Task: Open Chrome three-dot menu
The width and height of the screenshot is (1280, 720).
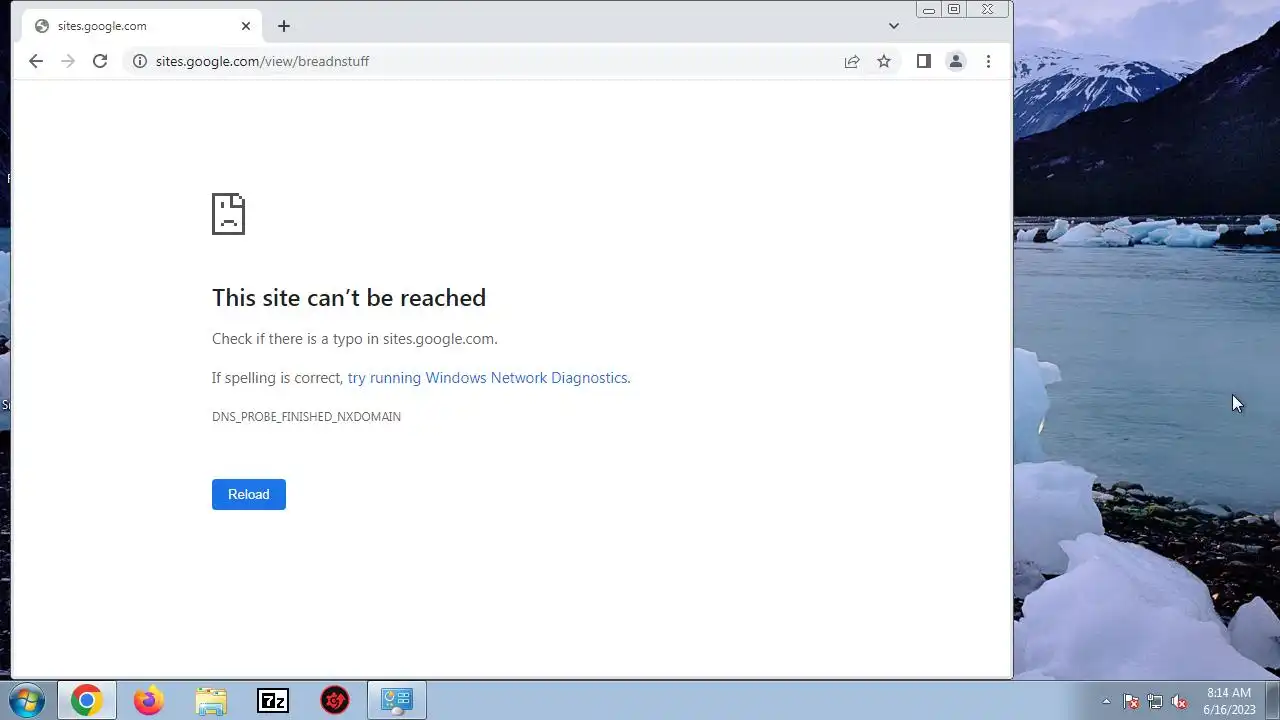Action: click(x=988, y=61)
